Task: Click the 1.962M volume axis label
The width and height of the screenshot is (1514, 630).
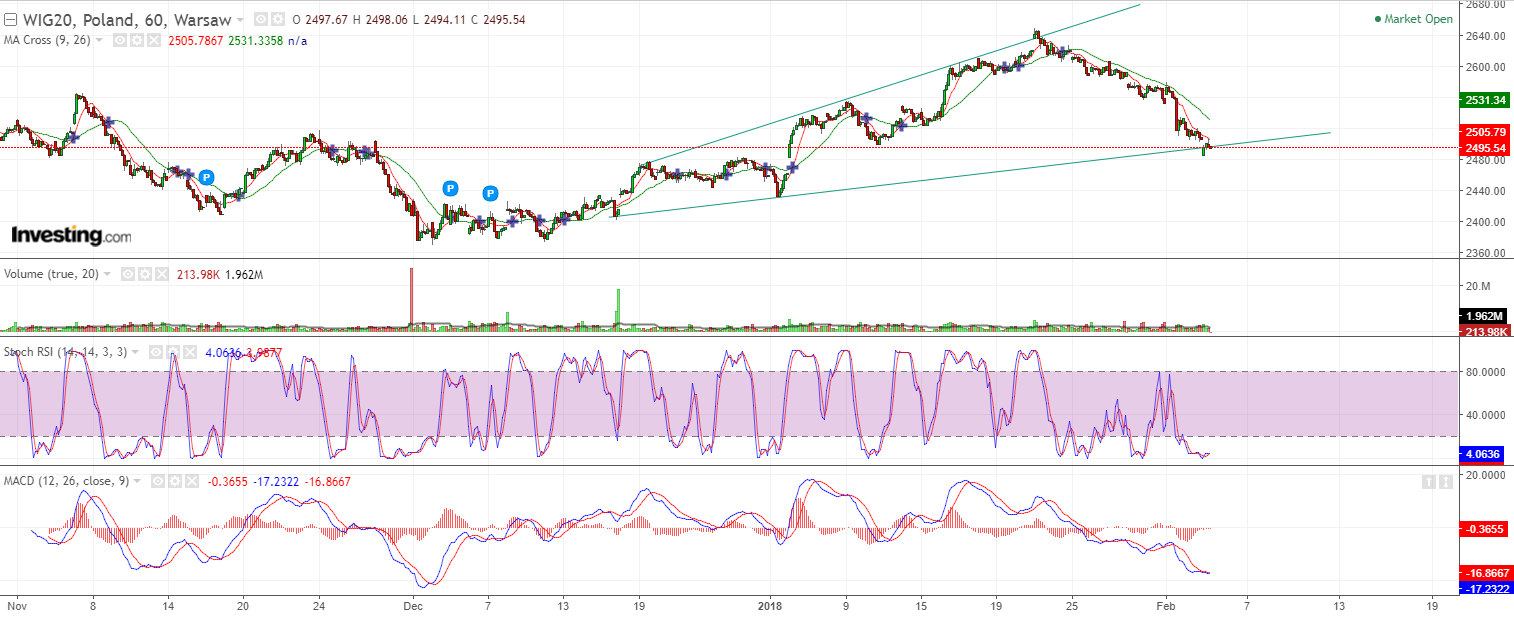Action: tap(1485, 316)
